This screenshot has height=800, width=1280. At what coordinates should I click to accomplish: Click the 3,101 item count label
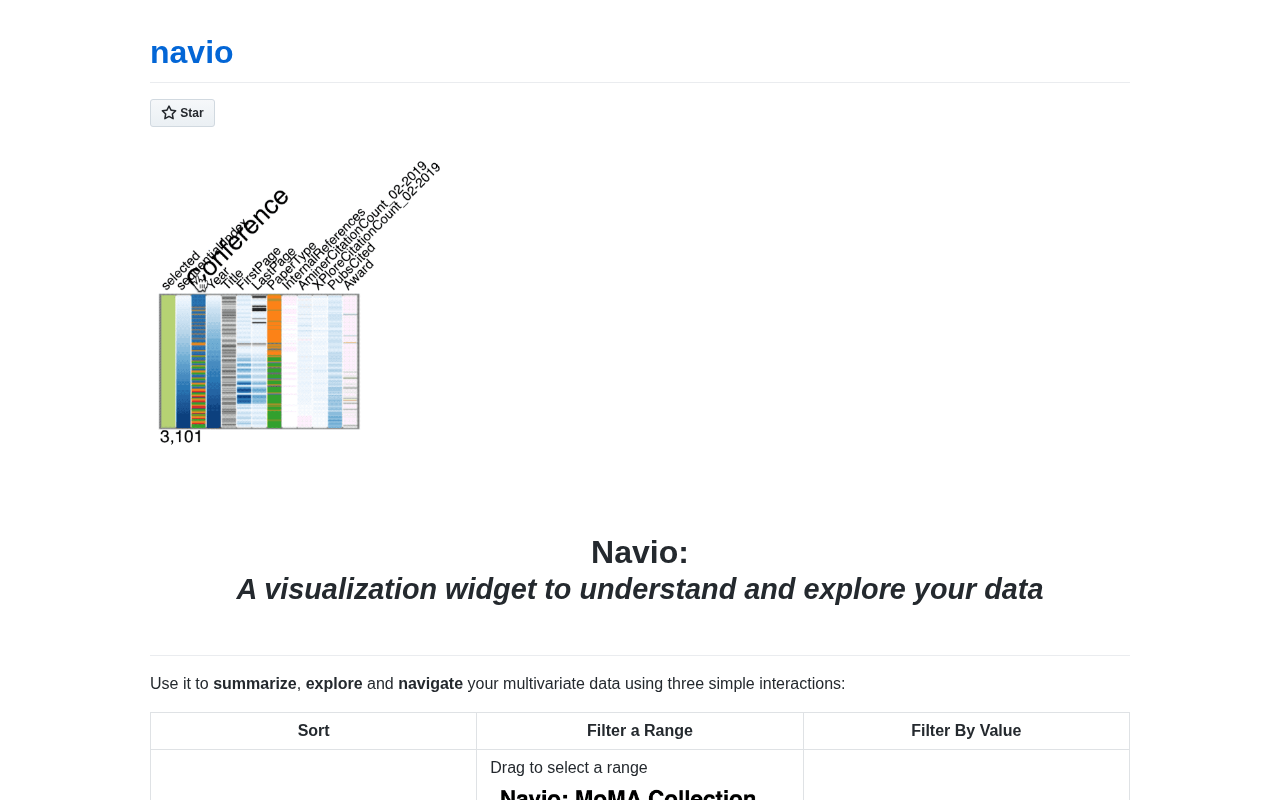tap(181, 437)
